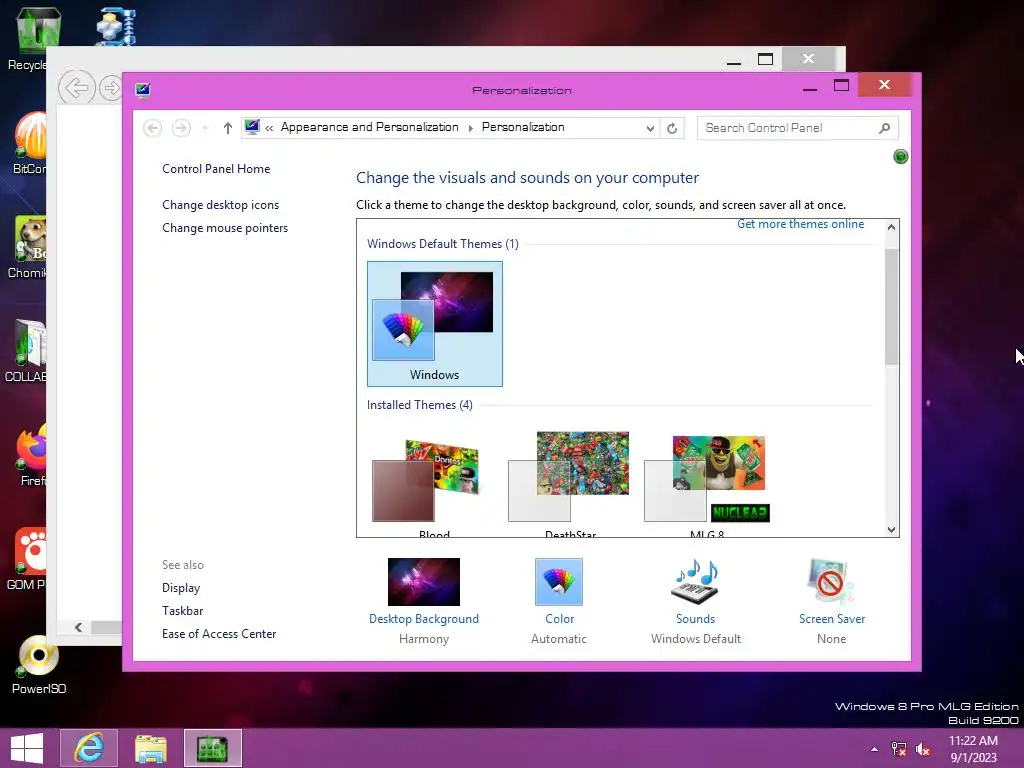
Task: Open recent locations dropdown arrow
Action: pyautogui.click(x=205, y=128)
